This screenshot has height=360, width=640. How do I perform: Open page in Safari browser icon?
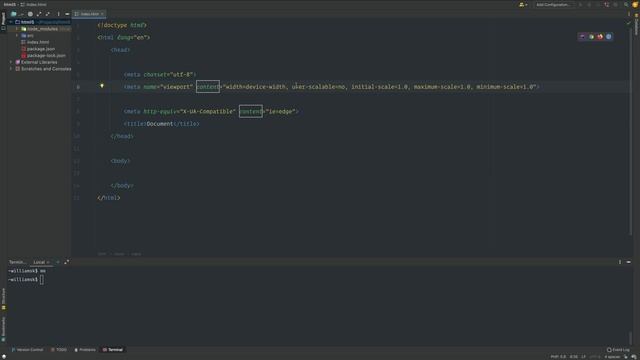coord(609,37)
